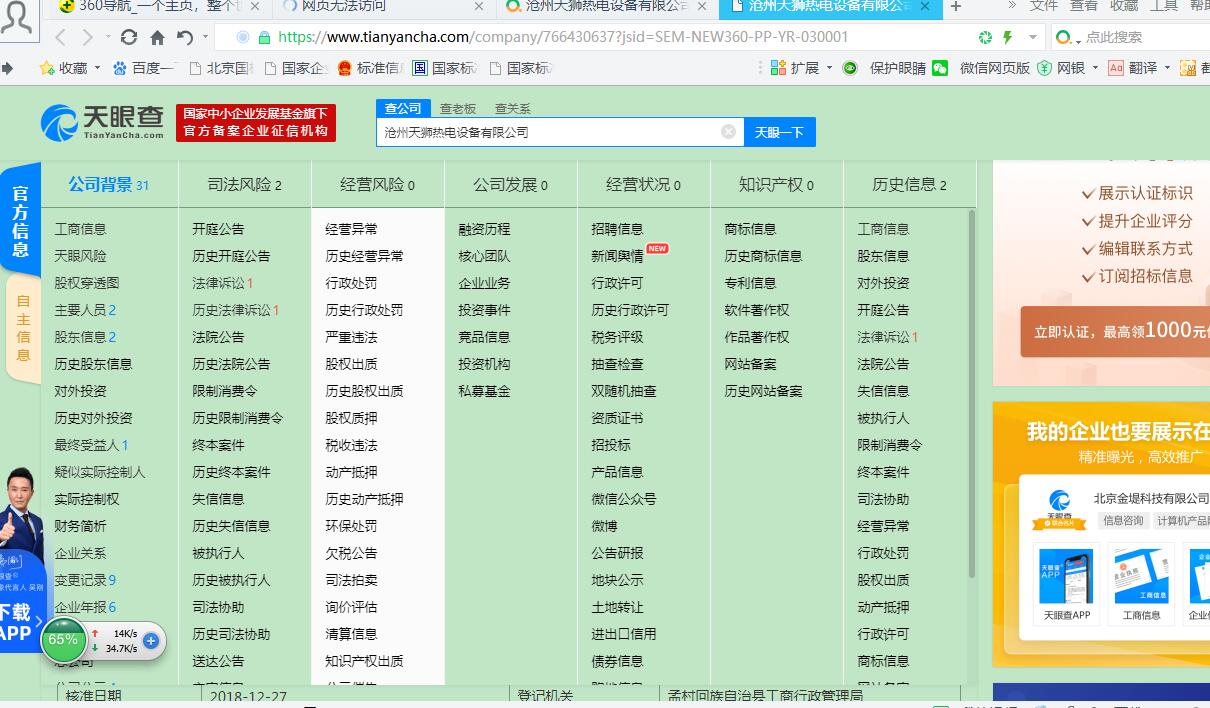
Task: Expand the 网银 dropdown arrow
Action: click(x=1095, y=68)
